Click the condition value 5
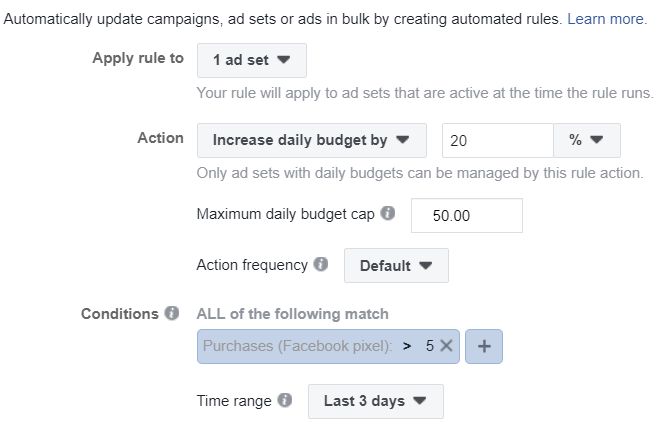 pos(430,346)
